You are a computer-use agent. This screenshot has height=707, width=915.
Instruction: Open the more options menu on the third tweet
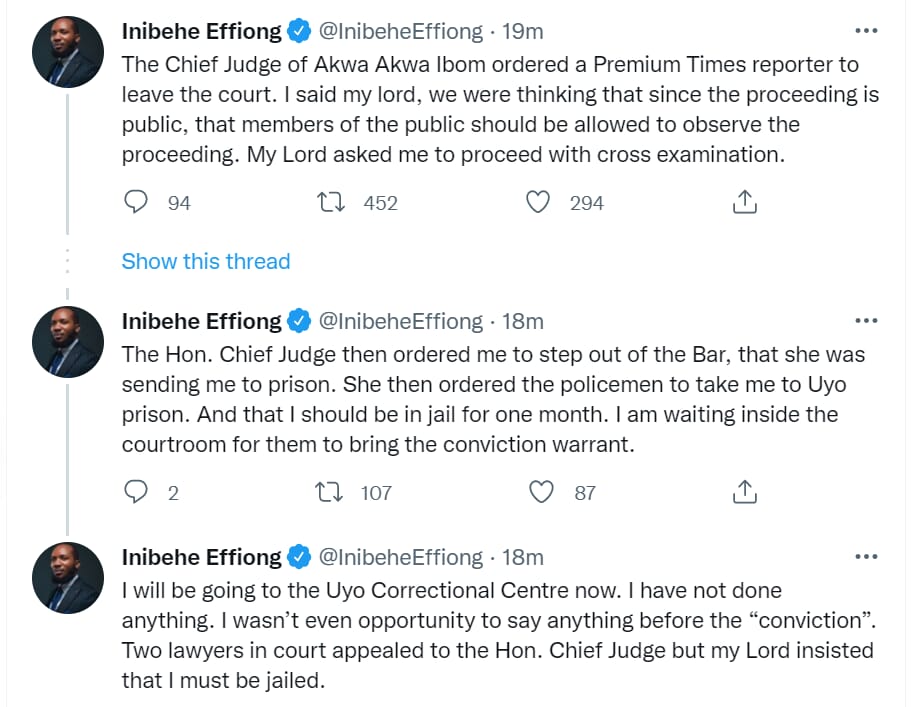[x=864, y=557]
